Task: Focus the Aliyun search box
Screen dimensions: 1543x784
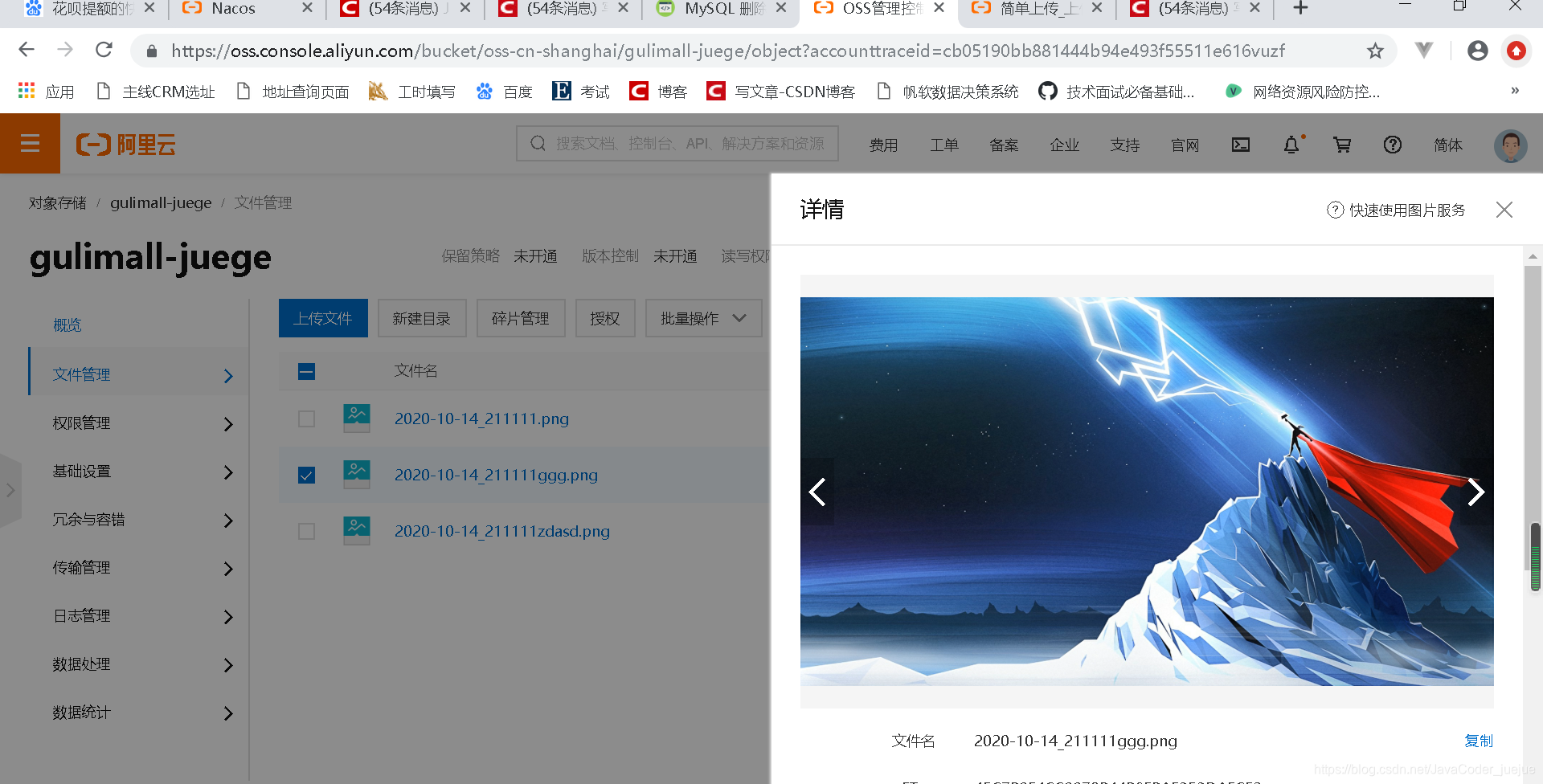Action: point(677,143)
